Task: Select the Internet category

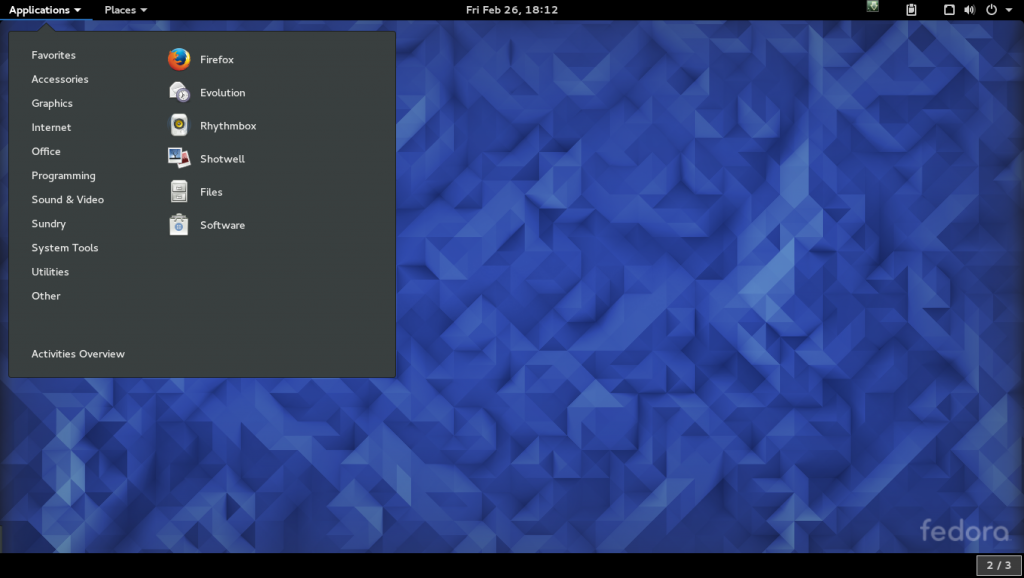Action: pos(51,127)
